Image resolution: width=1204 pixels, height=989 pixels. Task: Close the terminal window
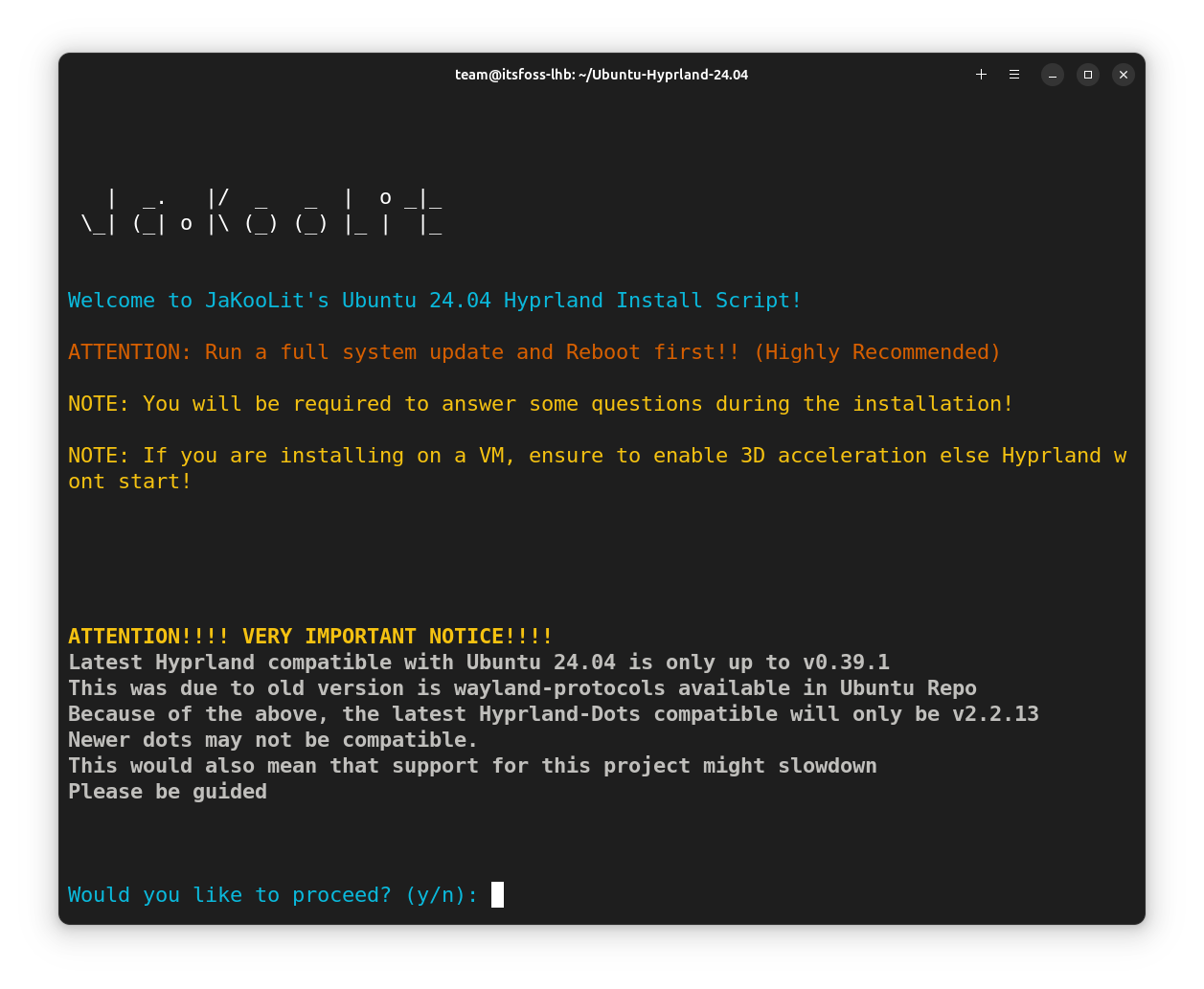[x=1123, y=74]
